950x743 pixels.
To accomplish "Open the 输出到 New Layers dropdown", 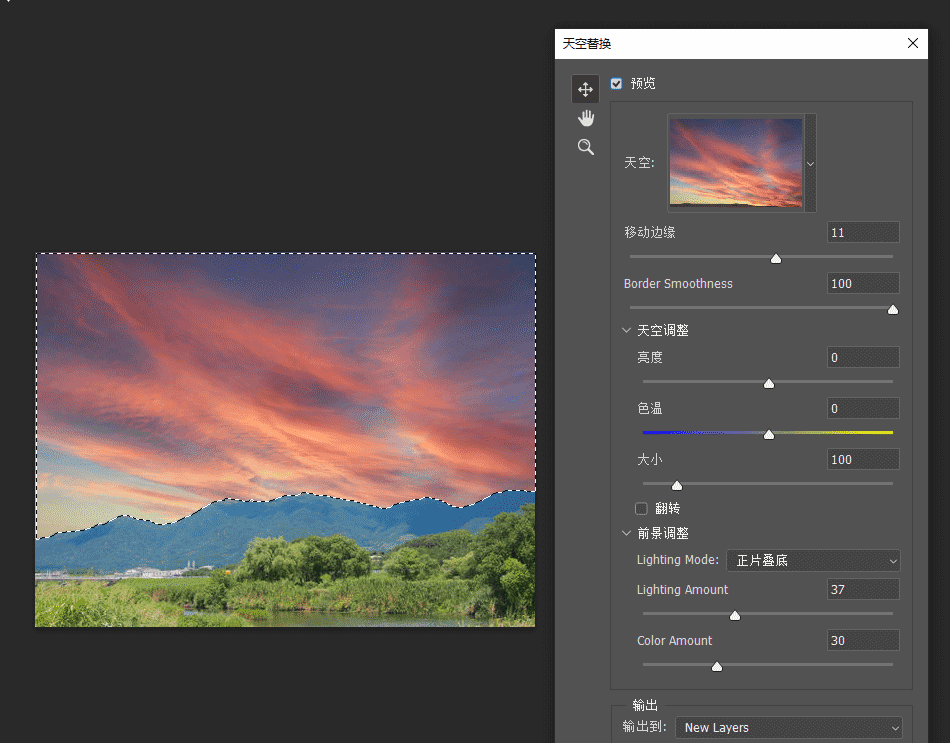I will click(x=789, y=727).
